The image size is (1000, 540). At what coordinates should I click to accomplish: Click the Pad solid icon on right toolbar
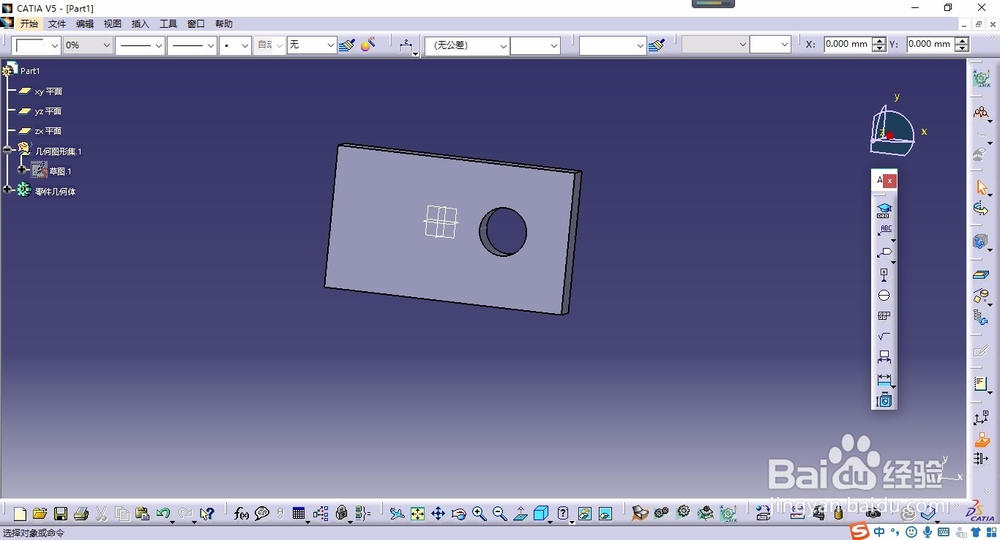[x=981, y=275]
